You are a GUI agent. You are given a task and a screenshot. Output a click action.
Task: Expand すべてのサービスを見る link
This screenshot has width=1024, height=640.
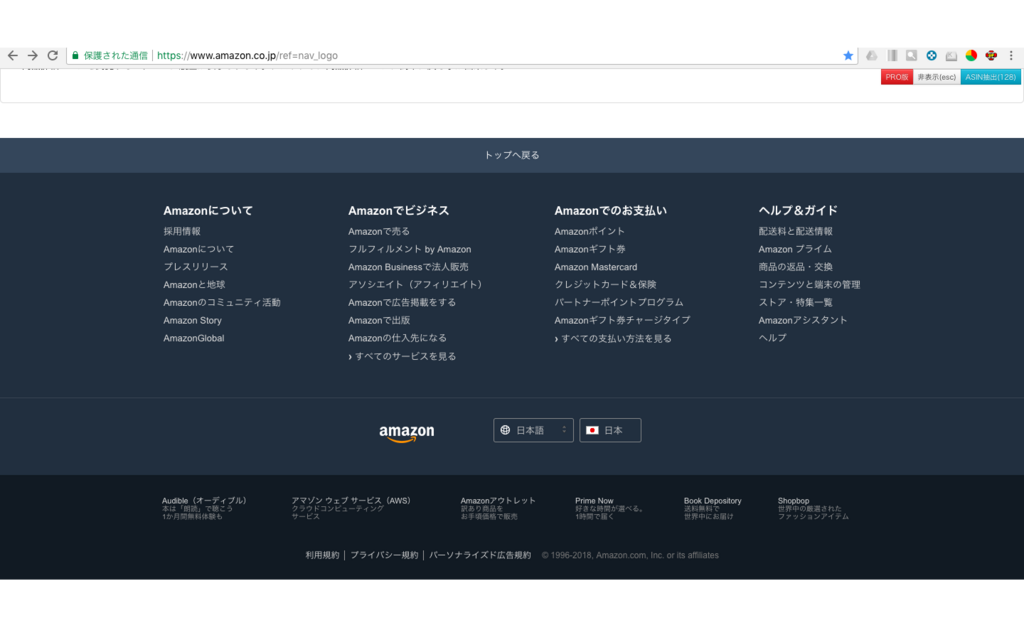[402, 356]
